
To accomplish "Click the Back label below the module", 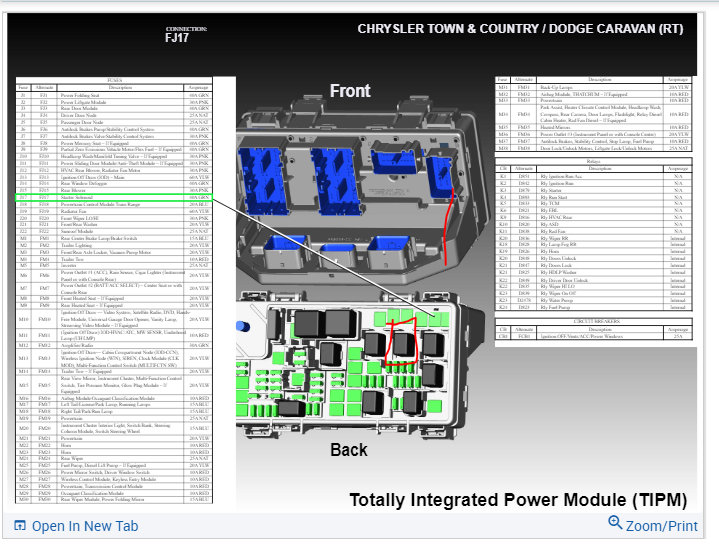I will click(349, 450).
